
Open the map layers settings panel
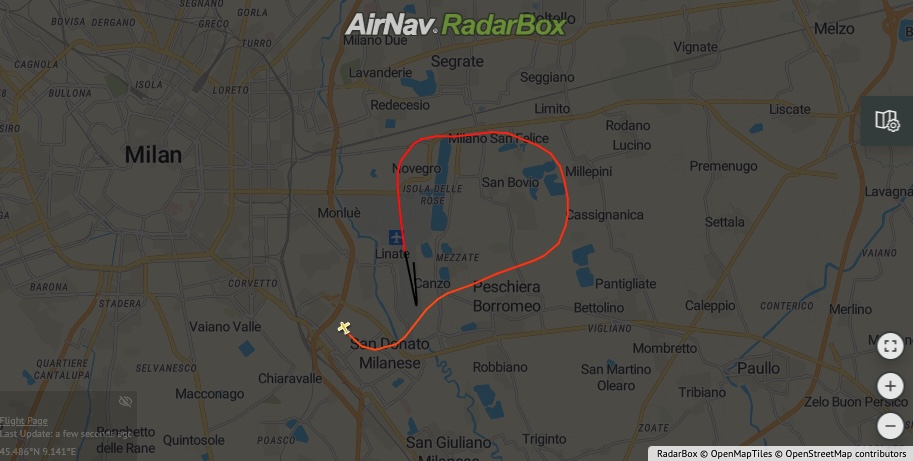tap(887, 120)
